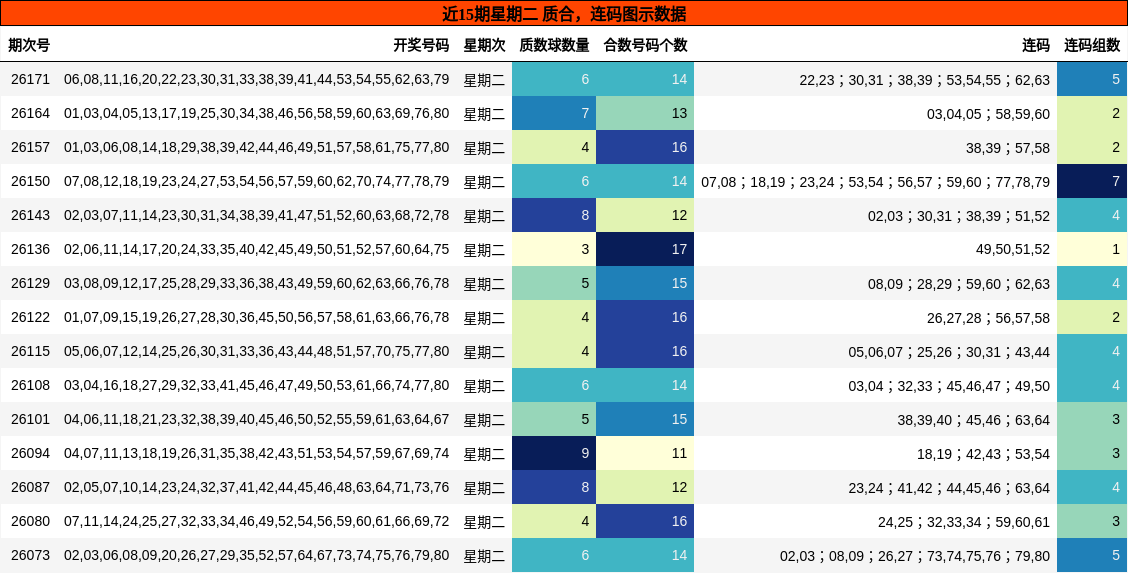Click 星期二 cell in row 26171
The image size is (1128, 573).
coord(484,80)
